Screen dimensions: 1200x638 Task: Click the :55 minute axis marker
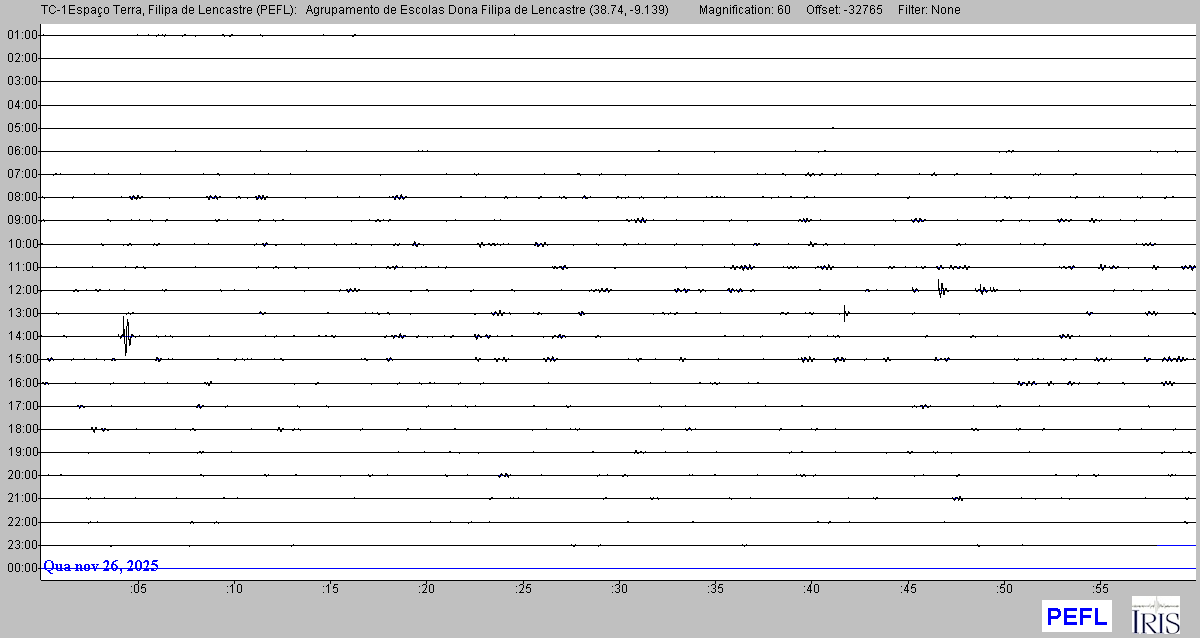click(1100, 589)
